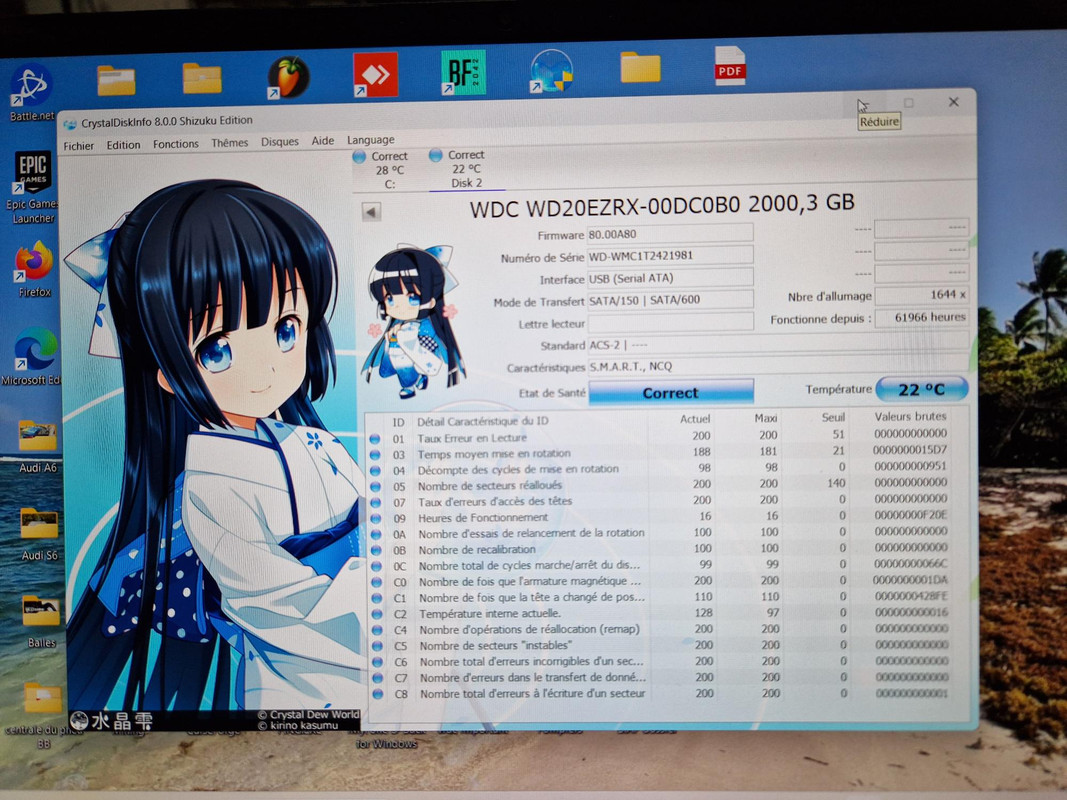Open the Fonctions menu

pyautogui.click(x=176, y=144)
